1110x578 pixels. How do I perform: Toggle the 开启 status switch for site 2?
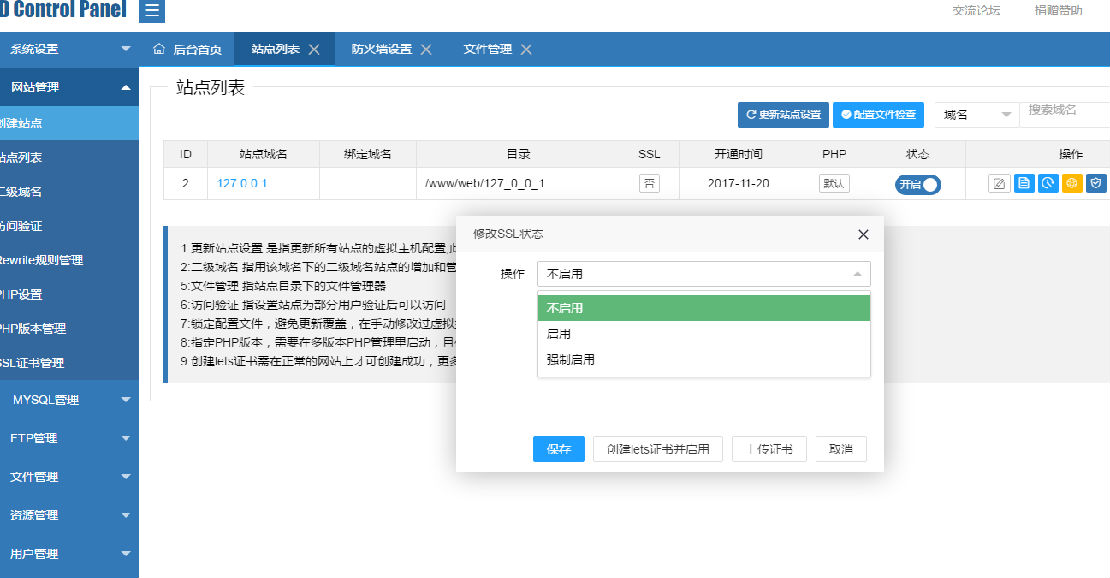pyautogui.click(x=917, y=184)
